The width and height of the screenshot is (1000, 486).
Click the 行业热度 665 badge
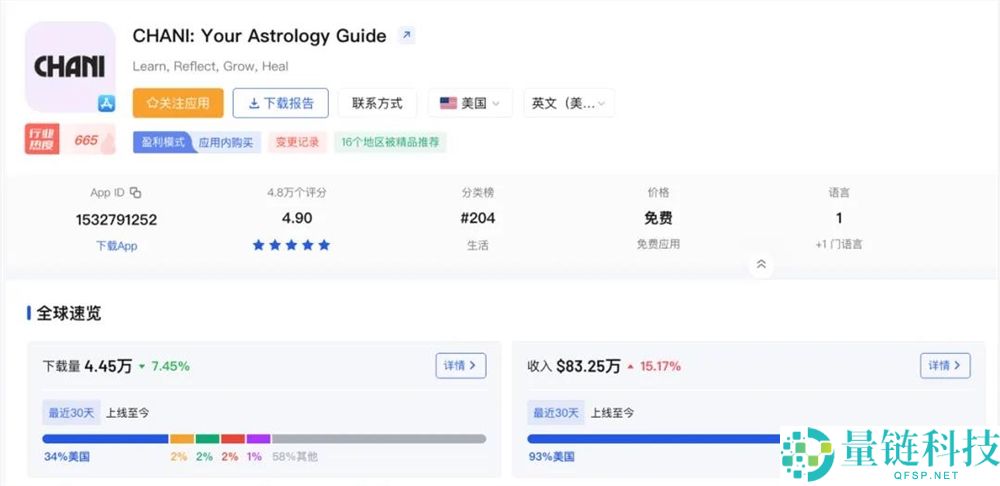point(70,139)
